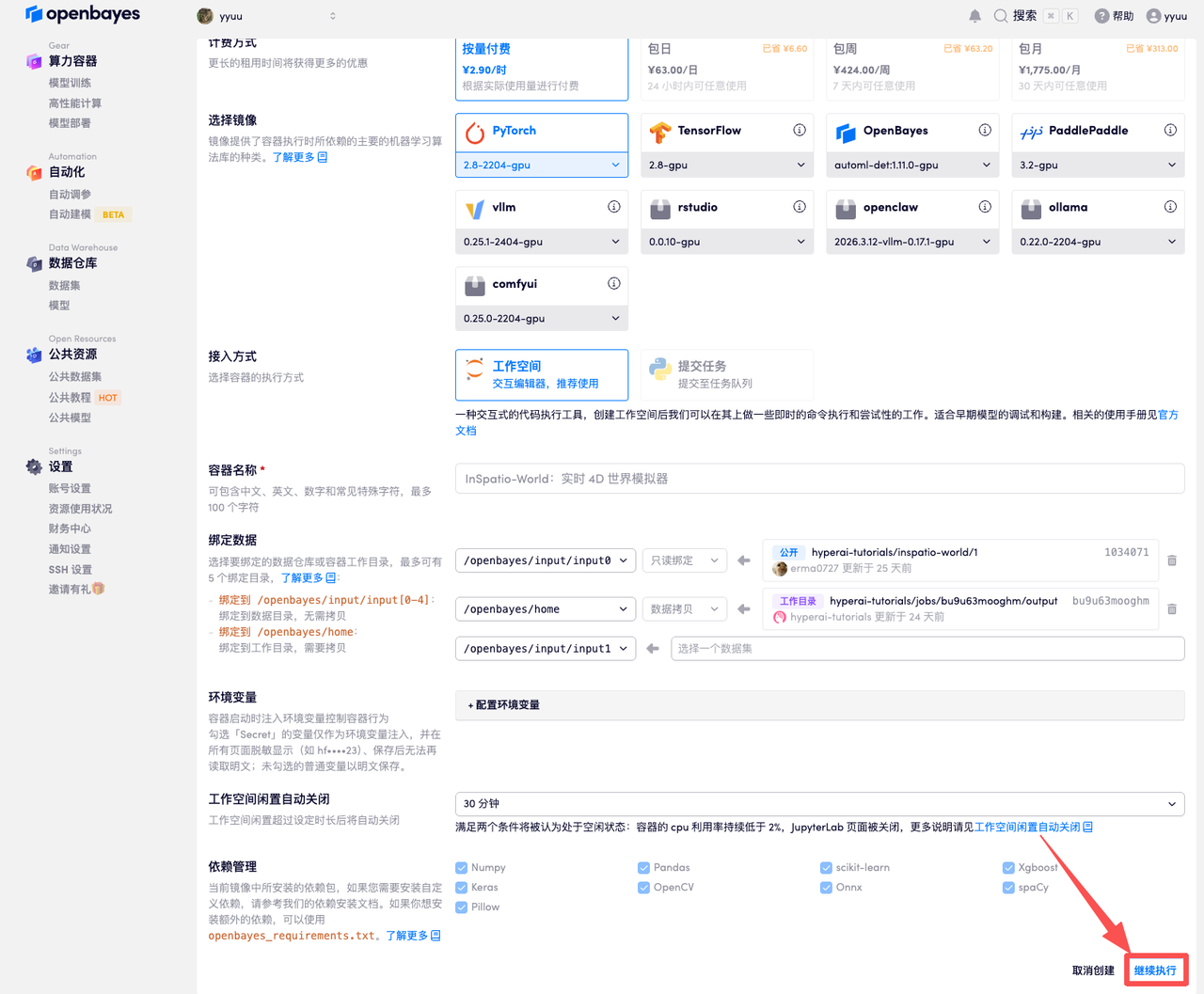This screenshot has height=994, width=1204.
Task: Delete the bu9u63mooghm output binding
Action: coord(1172,609)
